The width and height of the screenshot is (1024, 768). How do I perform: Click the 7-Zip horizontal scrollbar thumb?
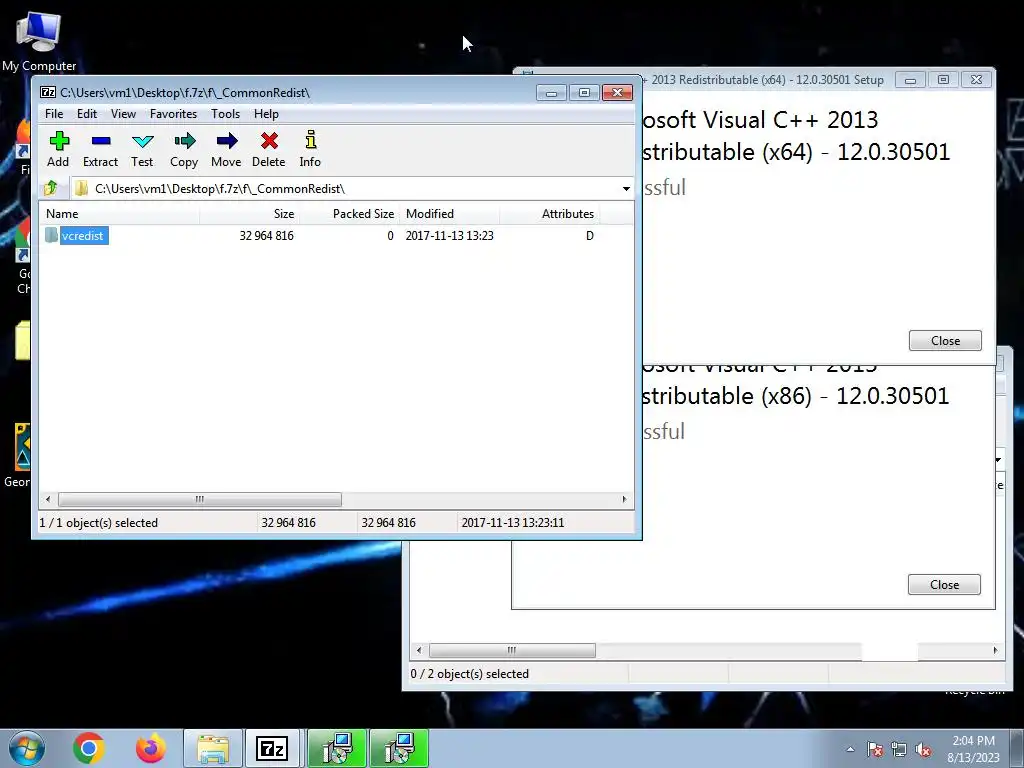coord(200,500)
